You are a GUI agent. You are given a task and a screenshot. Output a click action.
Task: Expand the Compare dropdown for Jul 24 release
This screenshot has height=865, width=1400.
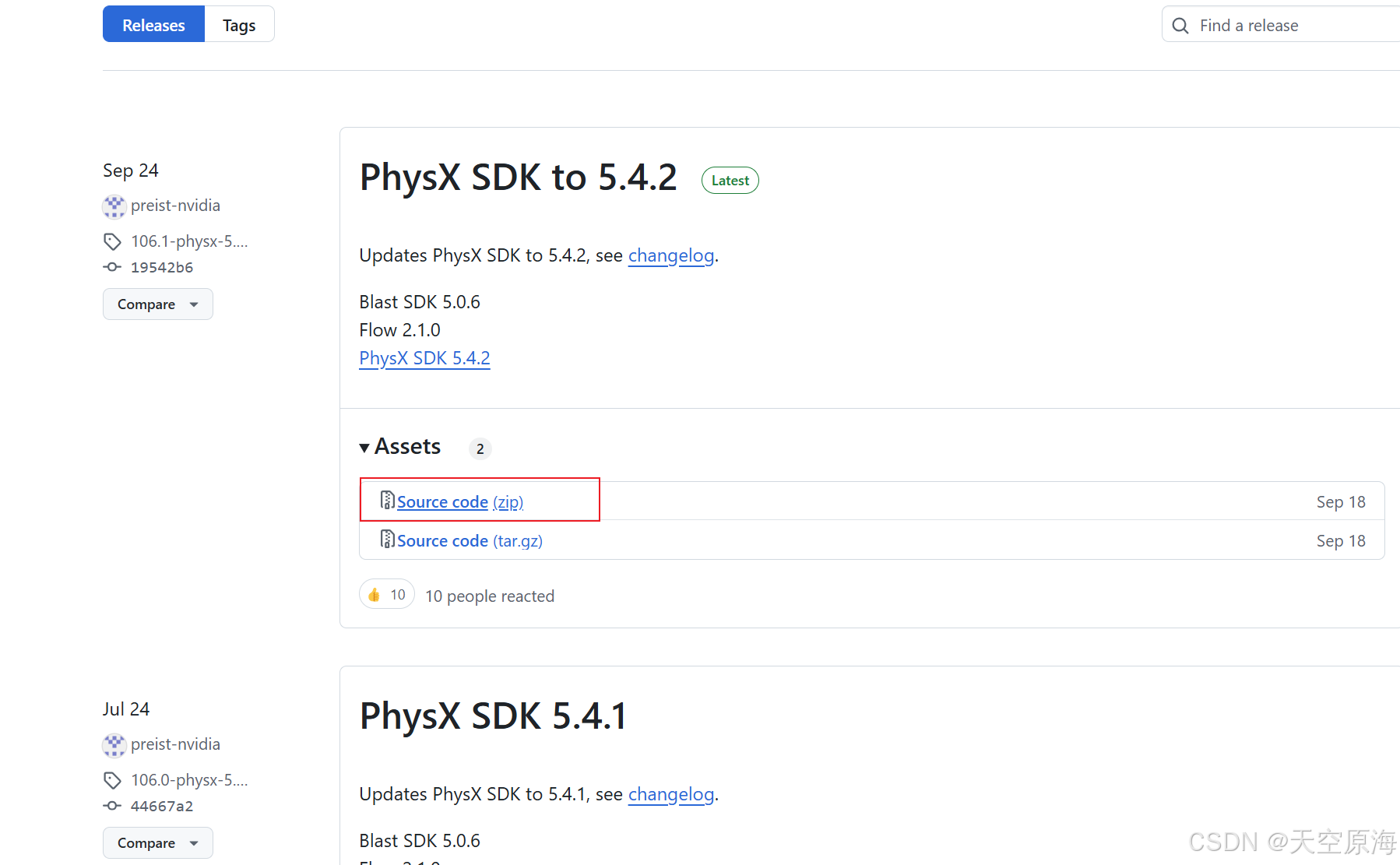[x=158, y=843]
